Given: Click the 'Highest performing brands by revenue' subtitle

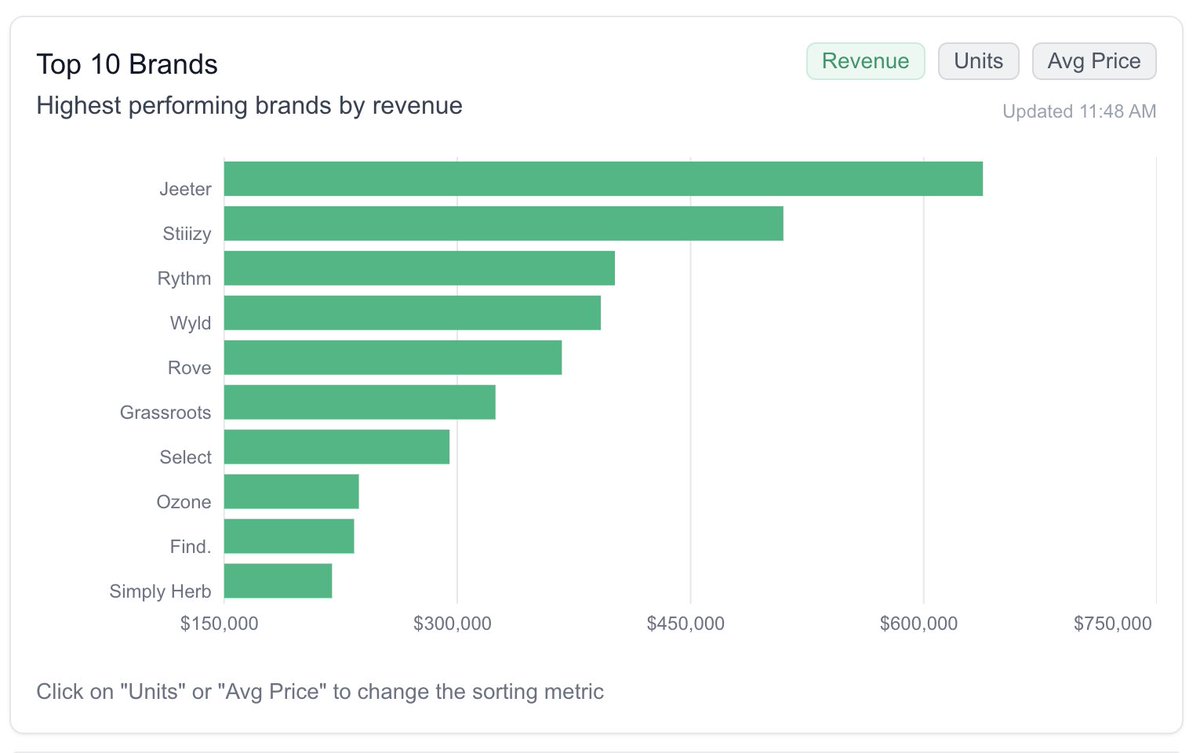Looking at the screenshot, I should [x=249, y=105].
